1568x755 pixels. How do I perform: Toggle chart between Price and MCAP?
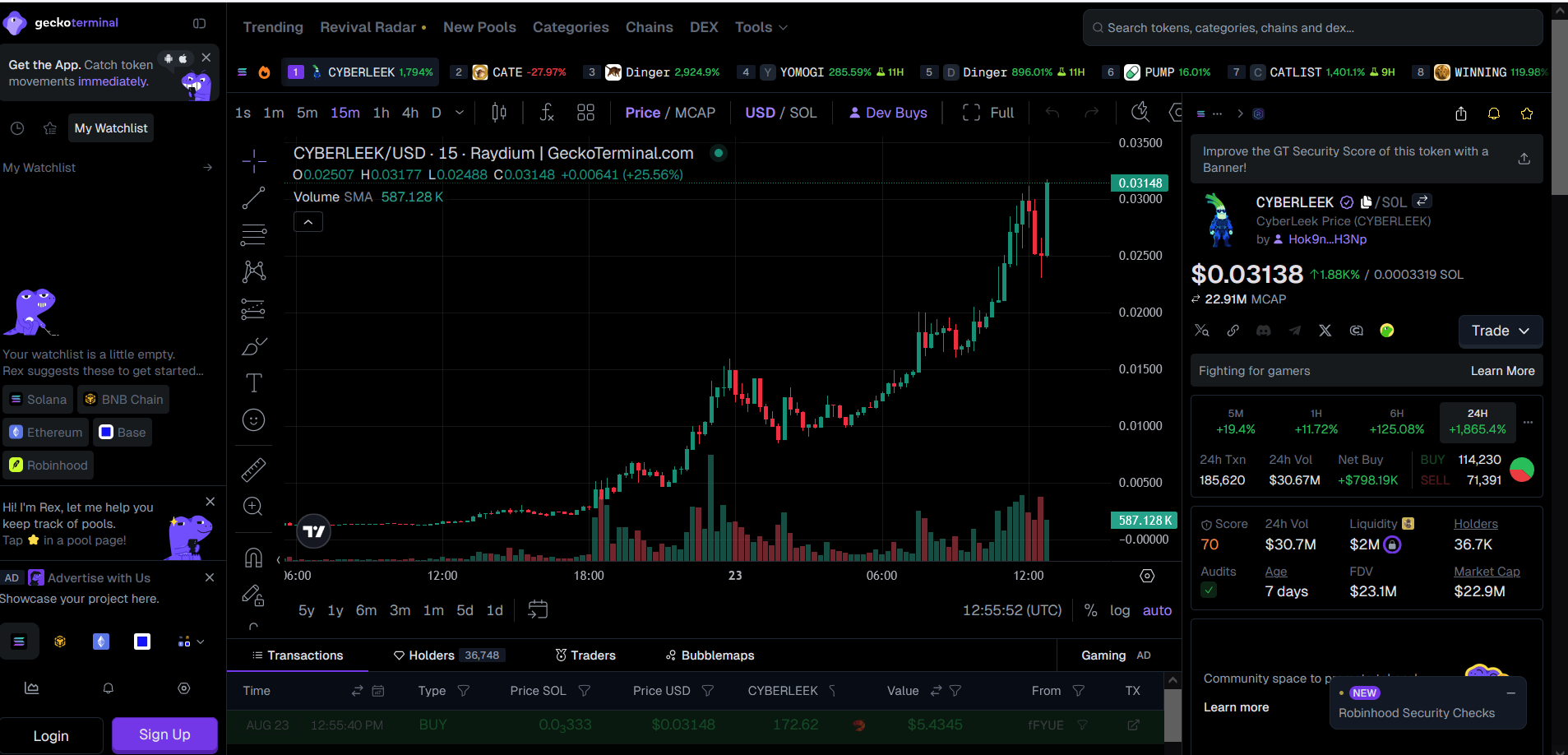click(670, 113)
